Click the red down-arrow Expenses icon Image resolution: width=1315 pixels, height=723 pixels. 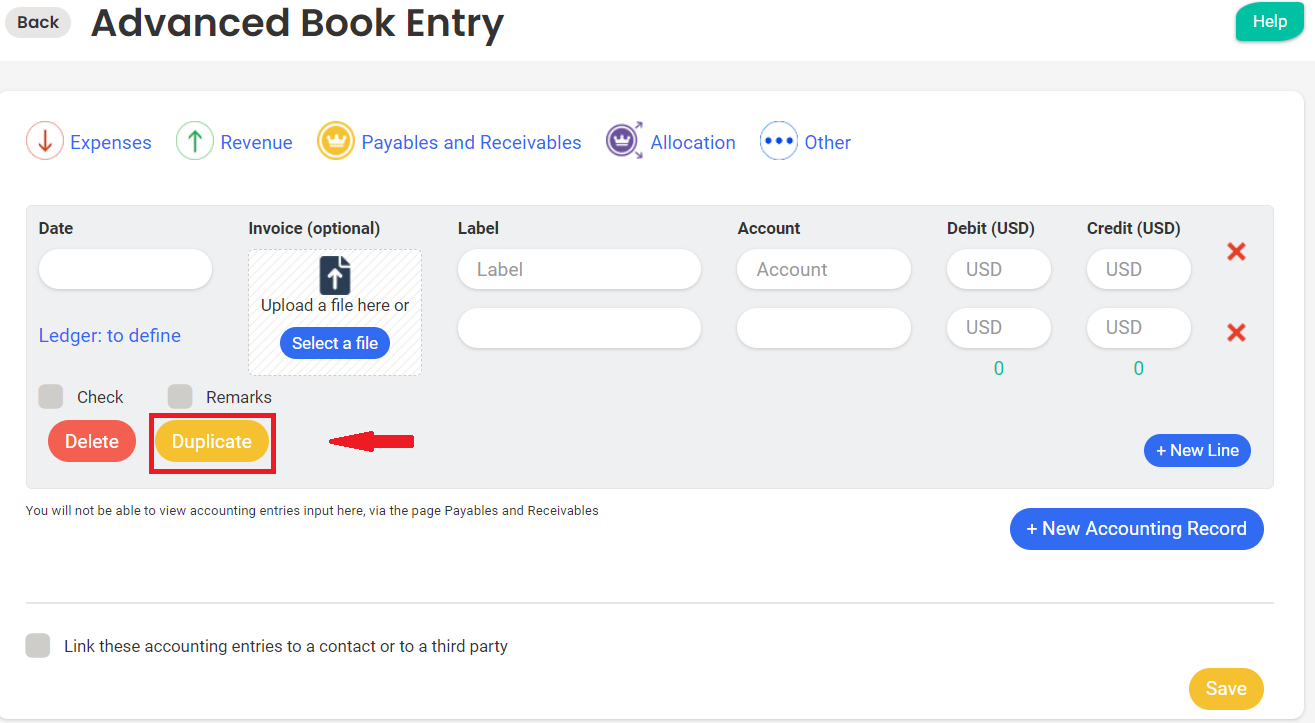pos(44,142)
